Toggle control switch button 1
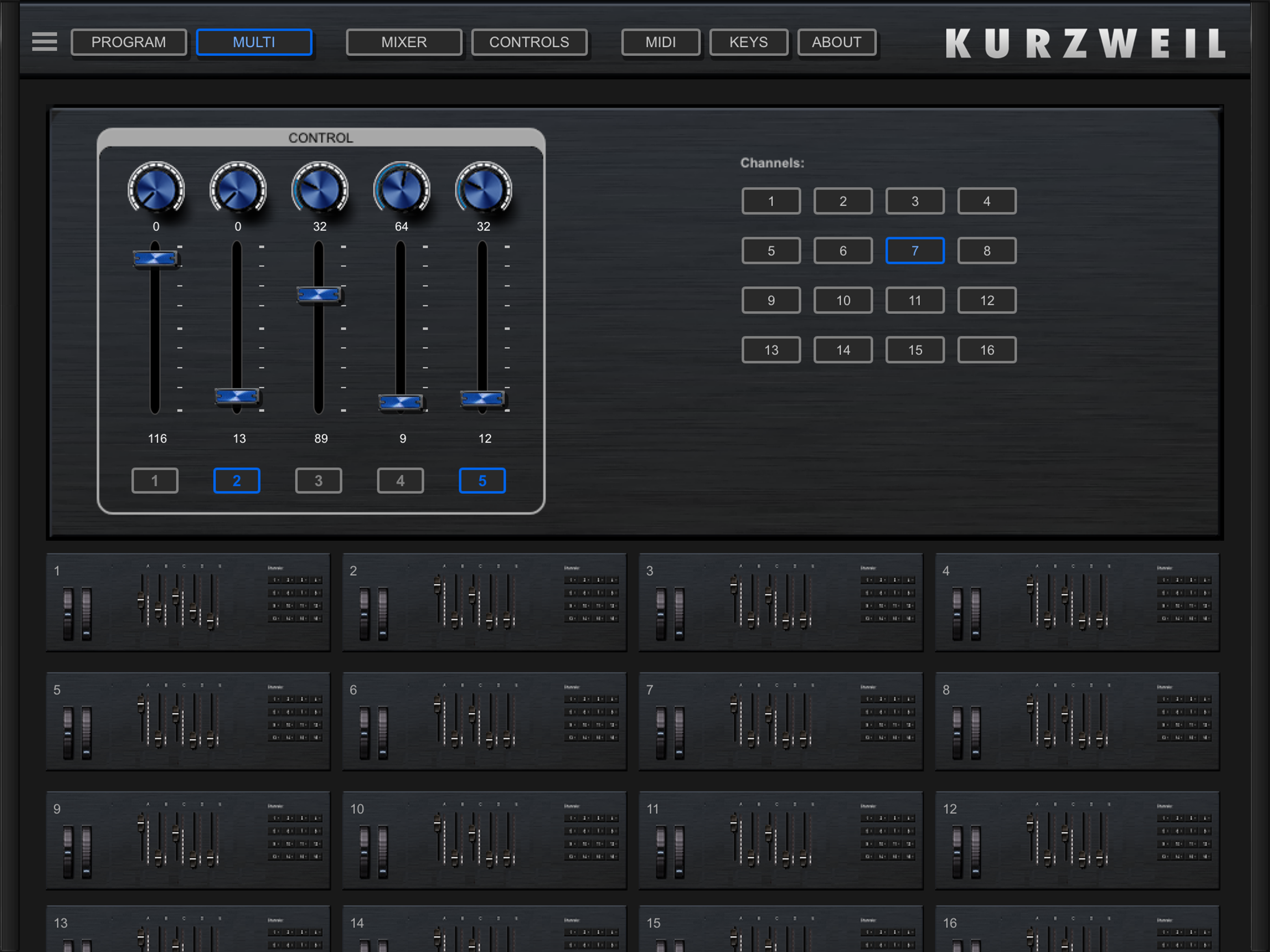Image resolution: width=1270 pixels, height=952 pixels. point(155,481)
